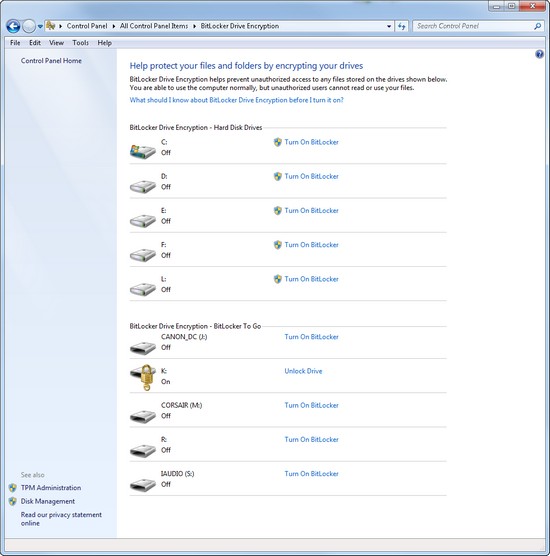
Task: Click the window Maximize button
Action: point(511,6)
